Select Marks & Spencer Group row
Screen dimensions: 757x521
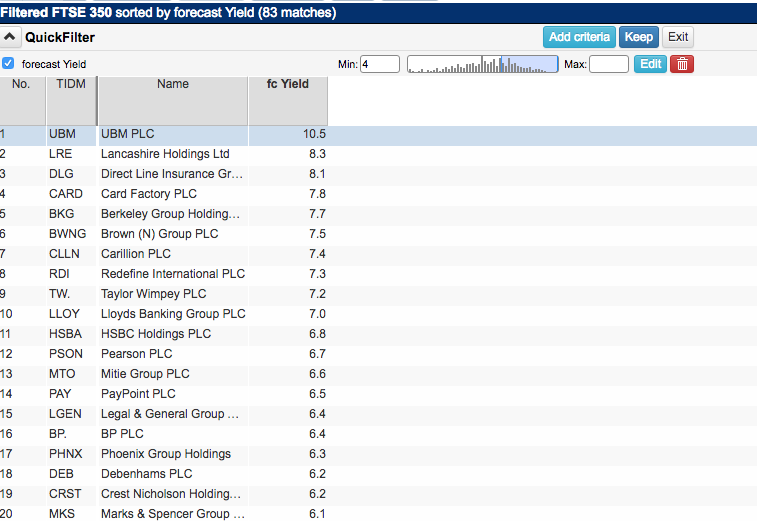tap(378, 514)
